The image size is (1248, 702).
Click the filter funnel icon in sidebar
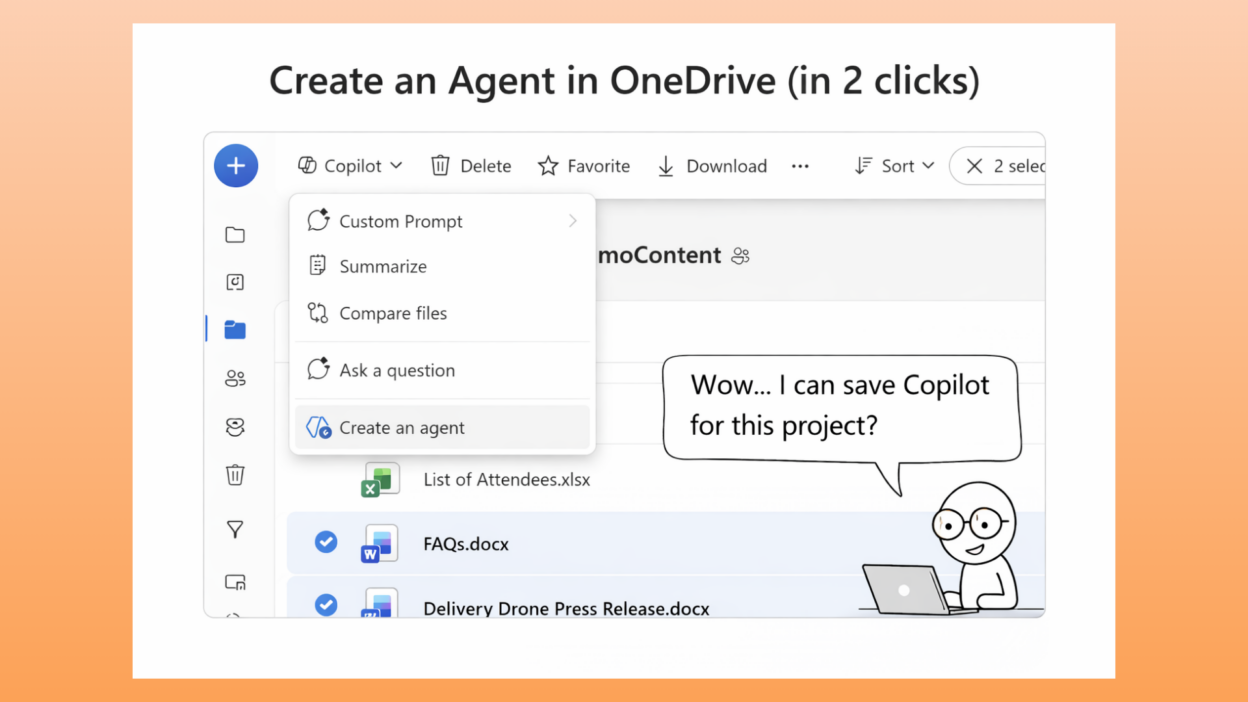click(235, 530)
